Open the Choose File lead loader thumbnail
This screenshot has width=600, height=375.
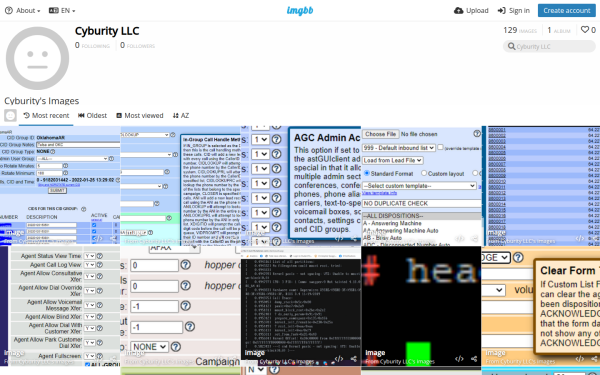point(421,185)
